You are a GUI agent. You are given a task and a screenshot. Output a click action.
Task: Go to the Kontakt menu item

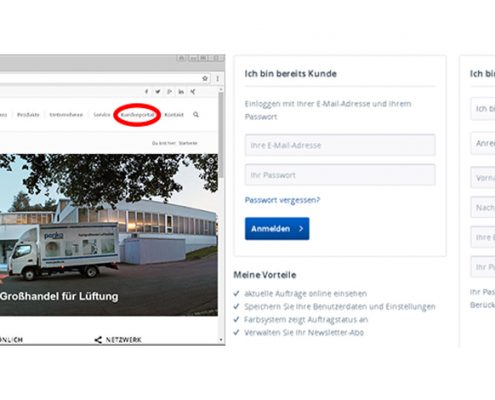click(174, 115)
